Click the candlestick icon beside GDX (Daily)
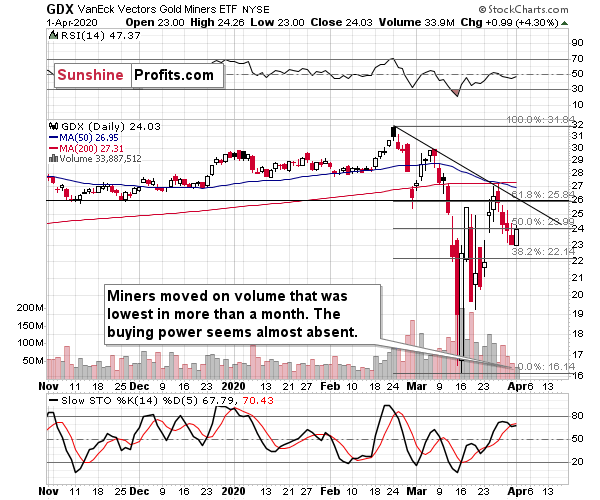This screenshot has height=500, width=600. (x=53, y=126)
